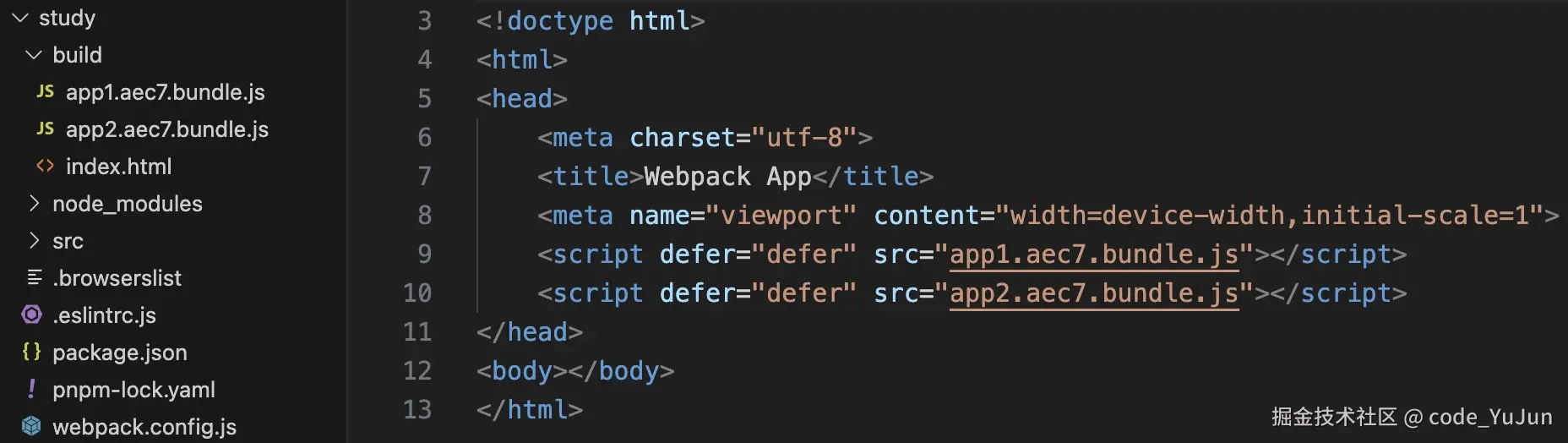Open webpack.config.js from the file tree
This screenshot has width=1568, height=443.
(x=144, y=427)
